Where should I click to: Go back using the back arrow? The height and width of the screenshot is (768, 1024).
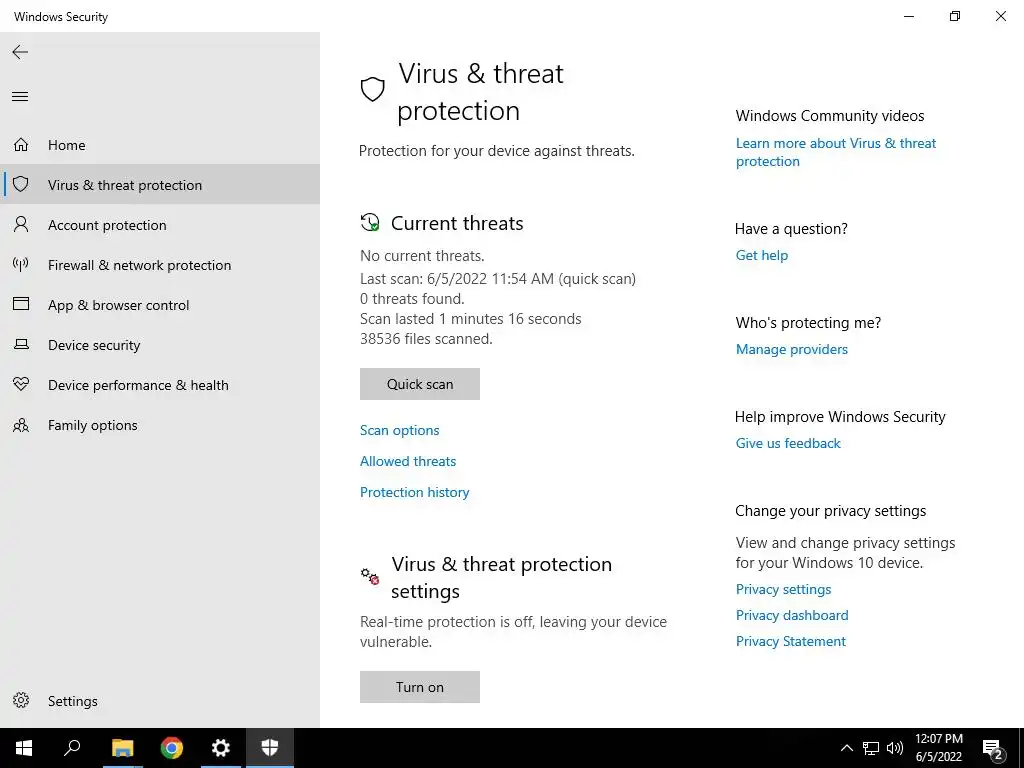point(20,52)
